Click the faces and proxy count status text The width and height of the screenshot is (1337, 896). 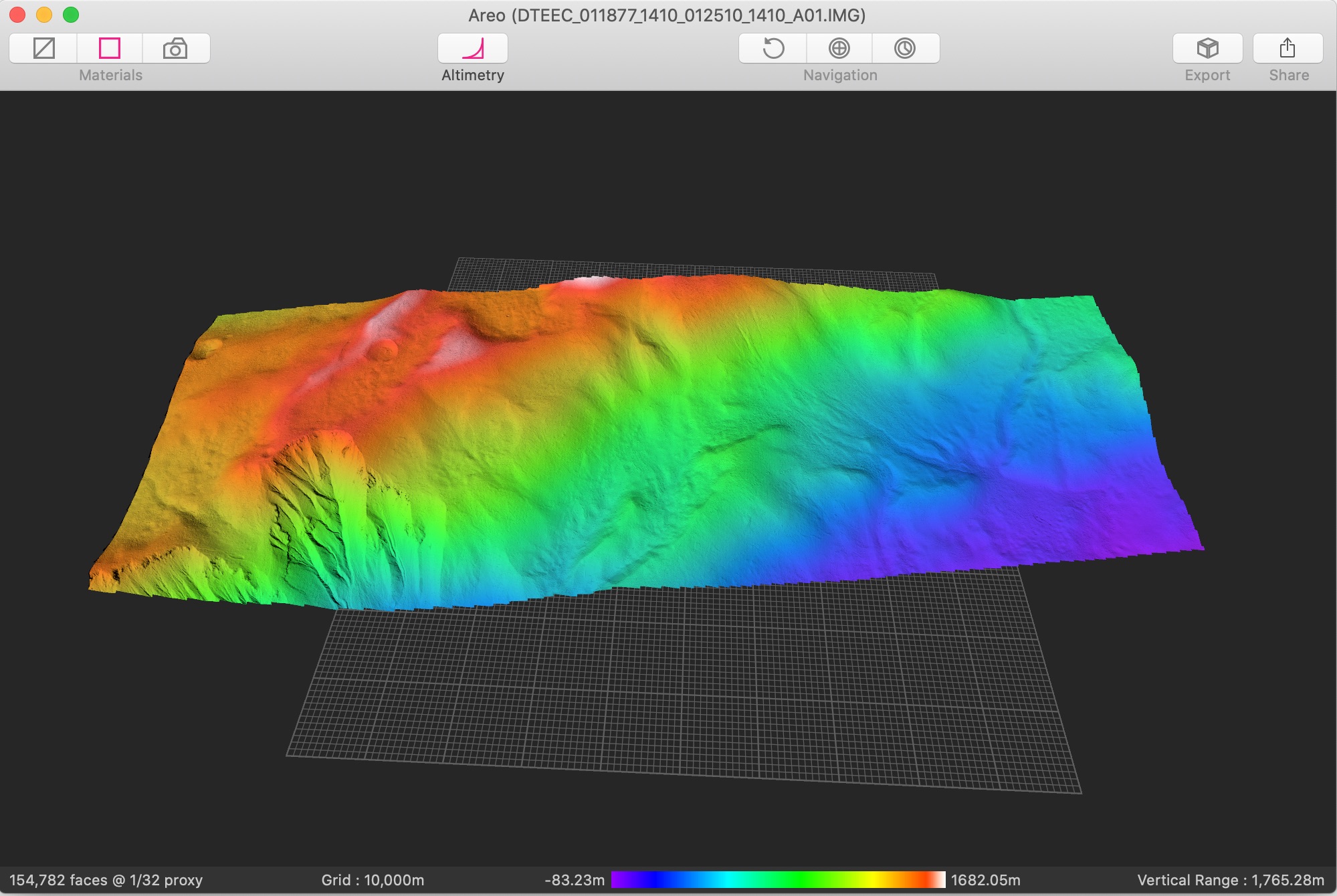[106, 880]
